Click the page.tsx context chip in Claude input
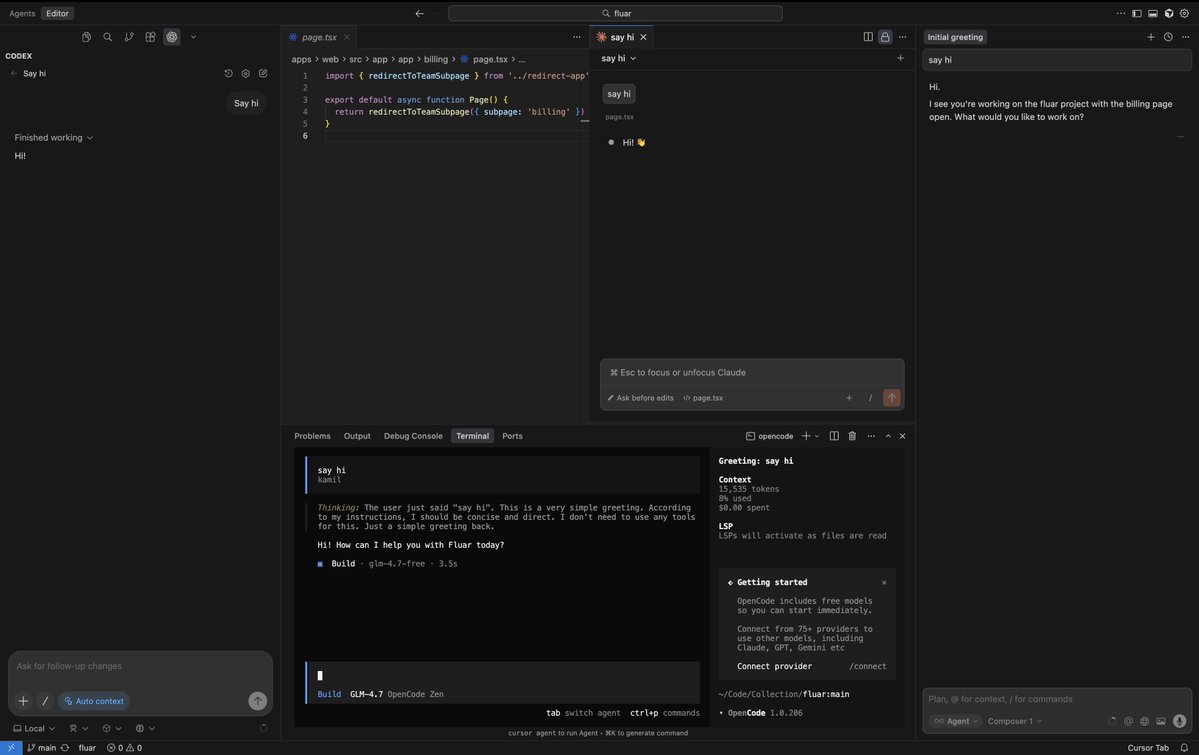The width and height of the screenshot is (1199, 755). [x=703, y=398]
